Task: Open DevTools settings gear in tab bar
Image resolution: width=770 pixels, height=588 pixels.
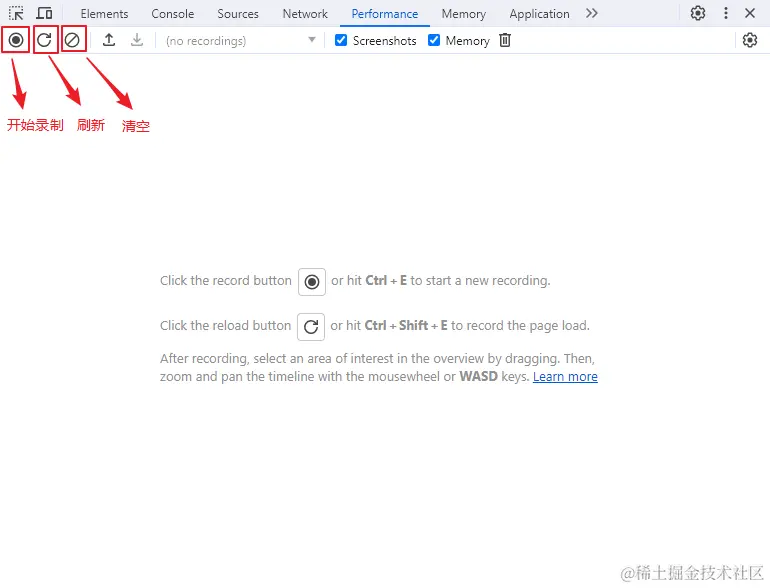Action: tap(698, 13)
